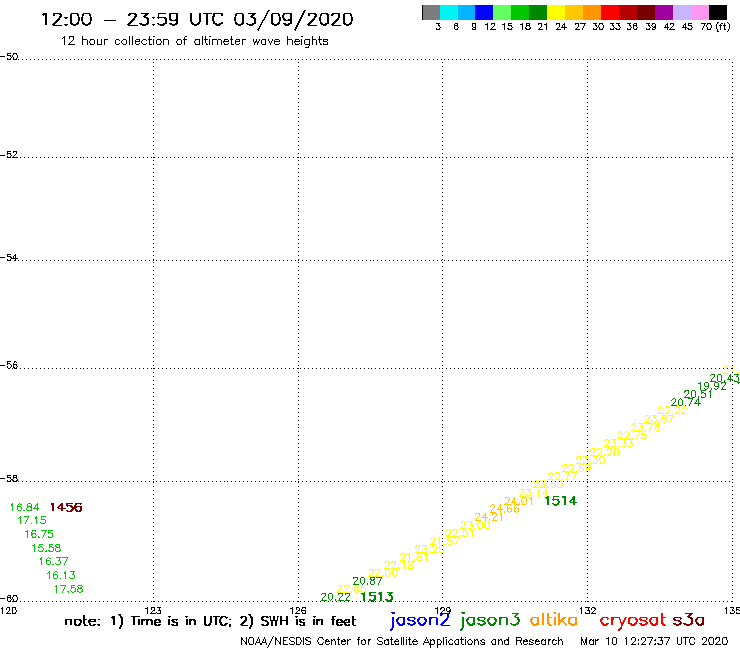Click the pink swatch in the color bar
The image size is (740, 650).
(699, 12)
